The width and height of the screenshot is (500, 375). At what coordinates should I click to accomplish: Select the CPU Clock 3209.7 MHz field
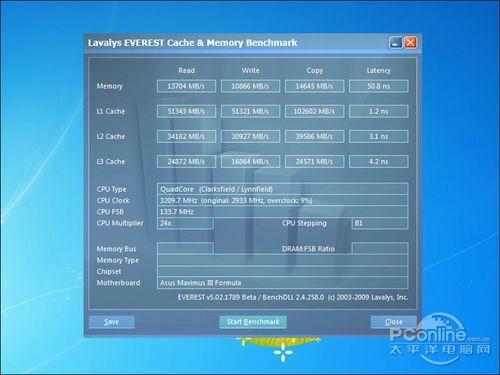(x=282, y=200)
